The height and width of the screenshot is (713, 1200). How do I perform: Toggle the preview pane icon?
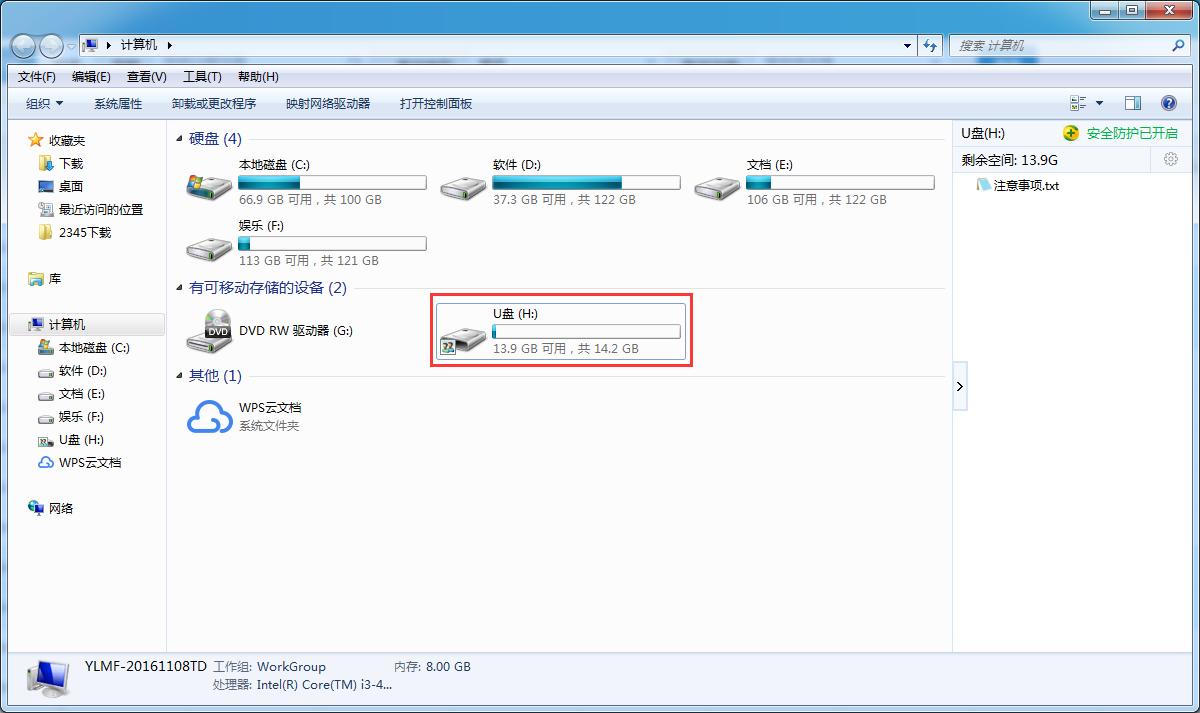click(1133, 103)
